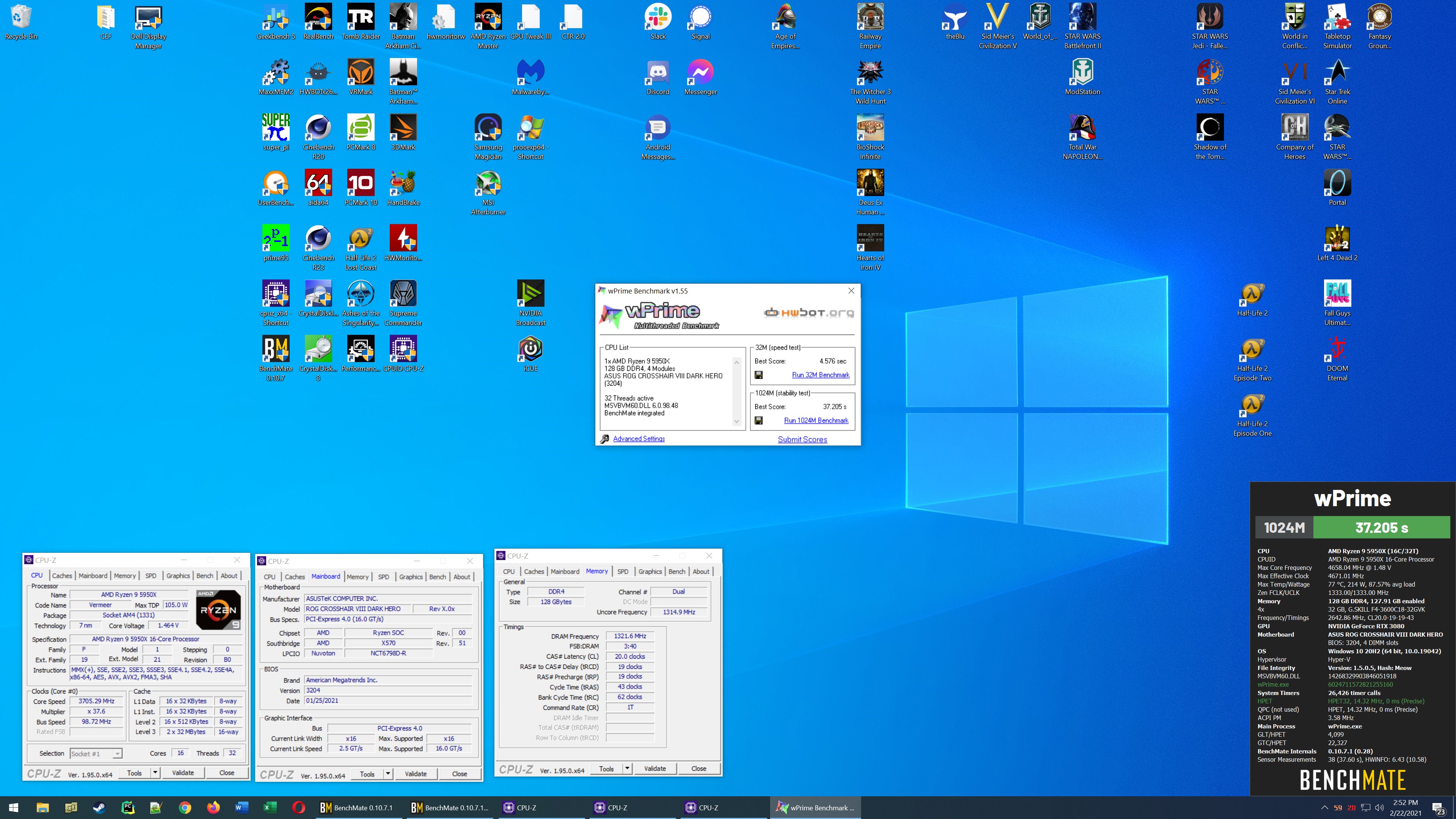Open the Messenger desktop icon
The width and height of the screenshot is (1456, 819).
click(x=700, y=77)
